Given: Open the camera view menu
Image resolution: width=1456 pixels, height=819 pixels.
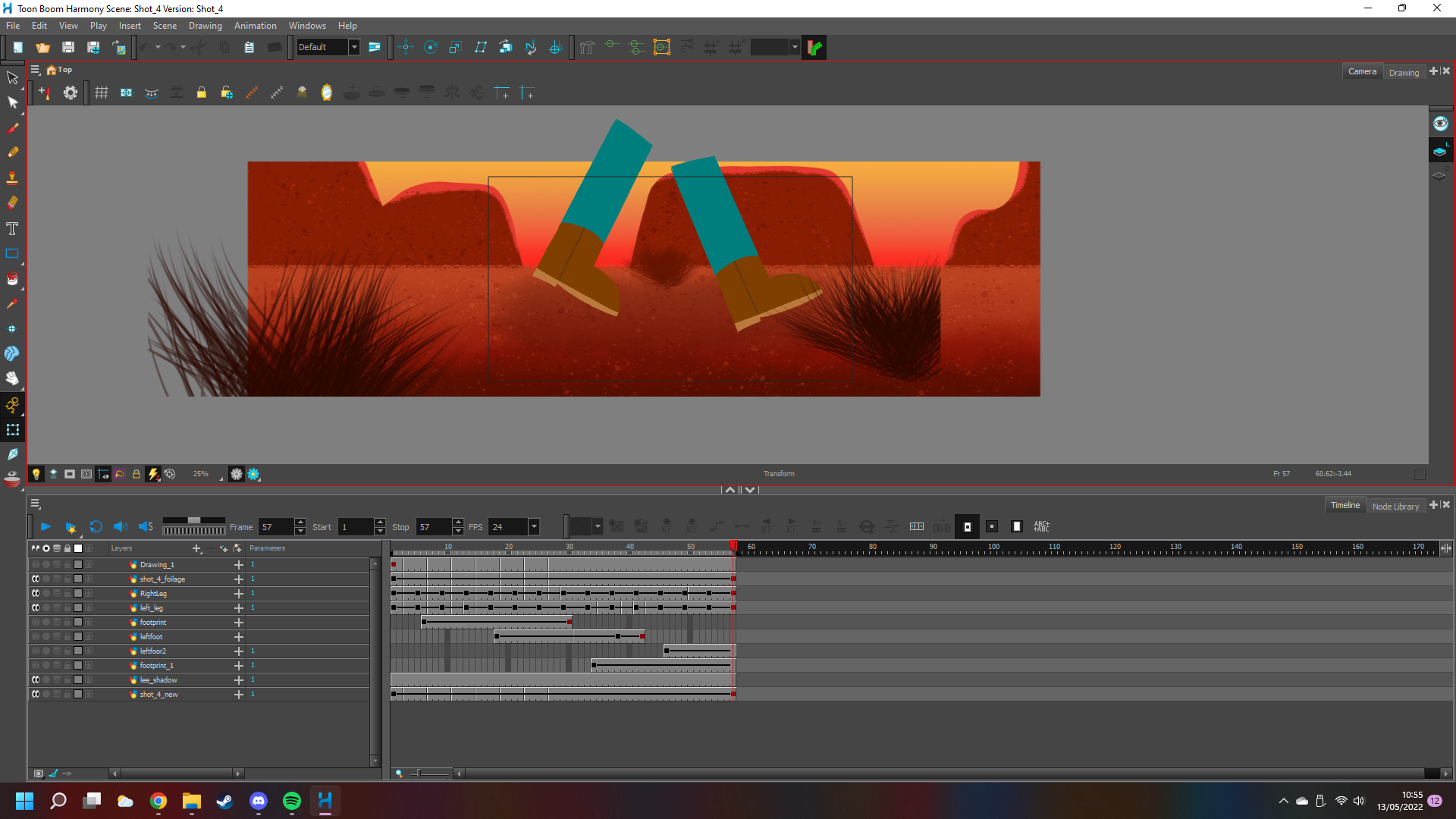Looking at the screenshot, I should (35, 70).
